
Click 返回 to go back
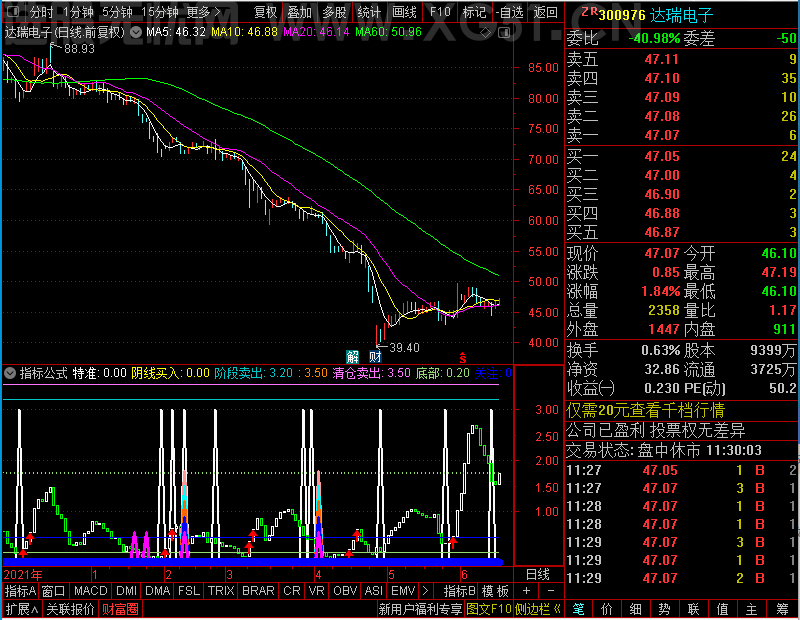pyautogui.click(x=545, y=11)
